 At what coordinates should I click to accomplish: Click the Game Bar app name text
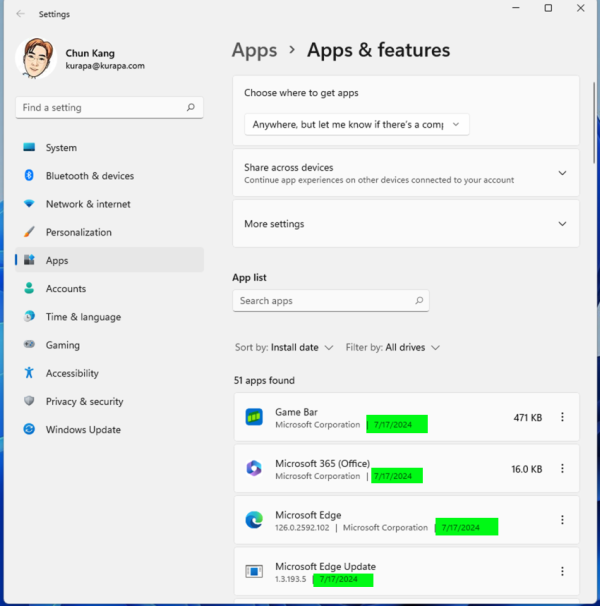coord(296,412)
